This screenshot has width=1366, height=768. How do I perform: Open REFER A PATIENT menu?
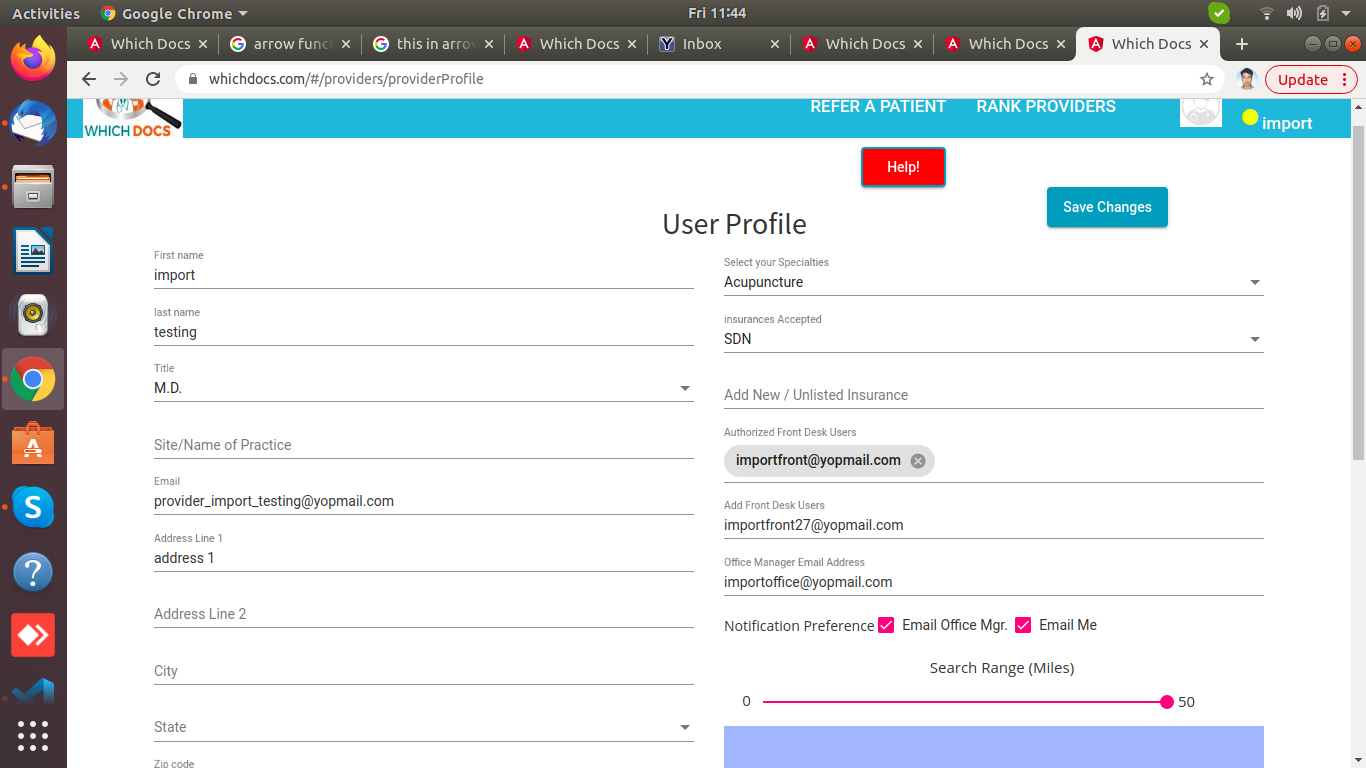tap(877, 107)
